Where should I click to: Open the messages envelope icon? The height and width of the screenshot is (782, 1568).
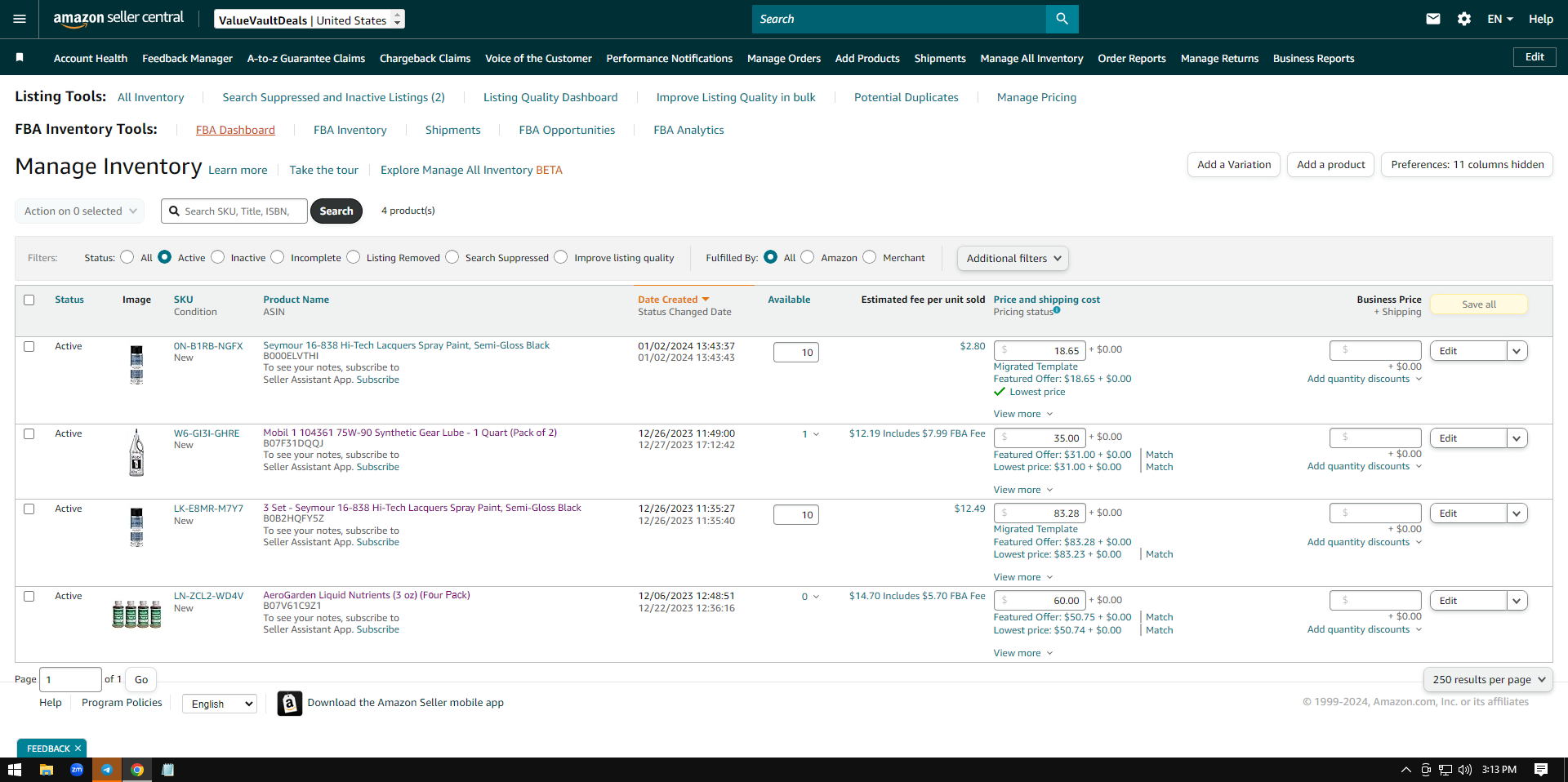[x=1433, y=19]
